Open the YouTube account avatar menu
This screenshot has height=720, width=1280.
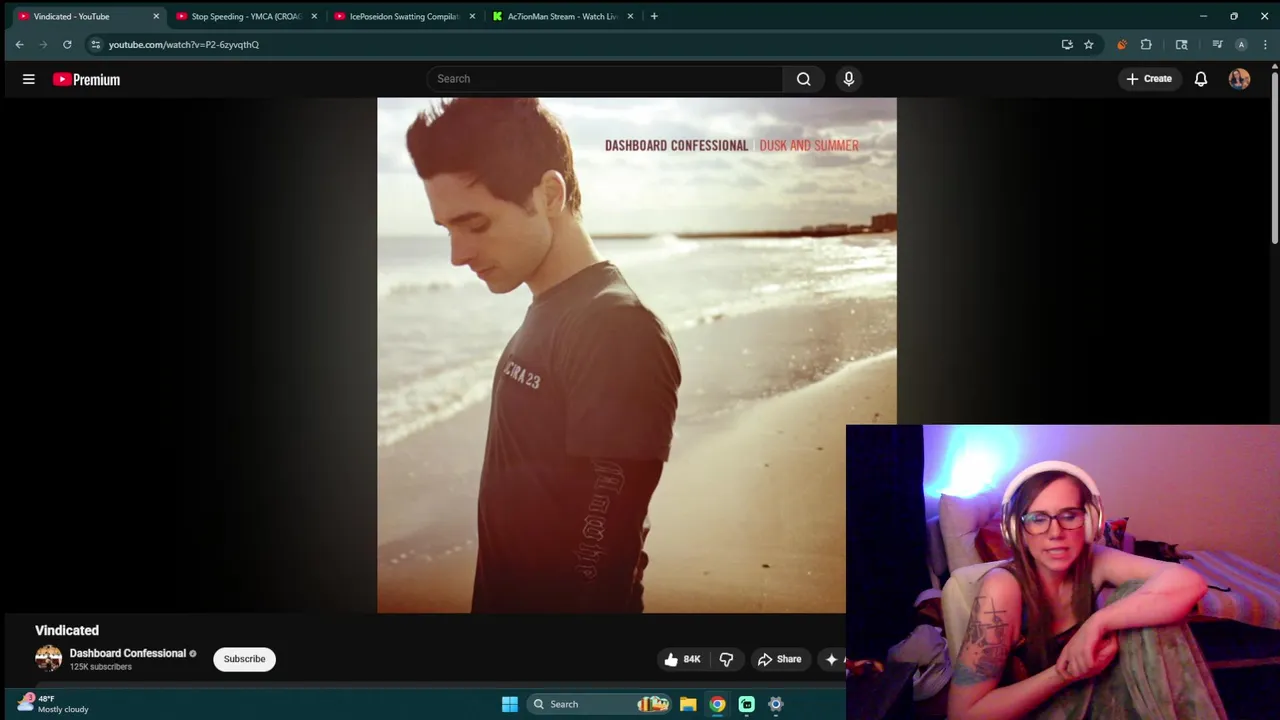click(1239, 79)
